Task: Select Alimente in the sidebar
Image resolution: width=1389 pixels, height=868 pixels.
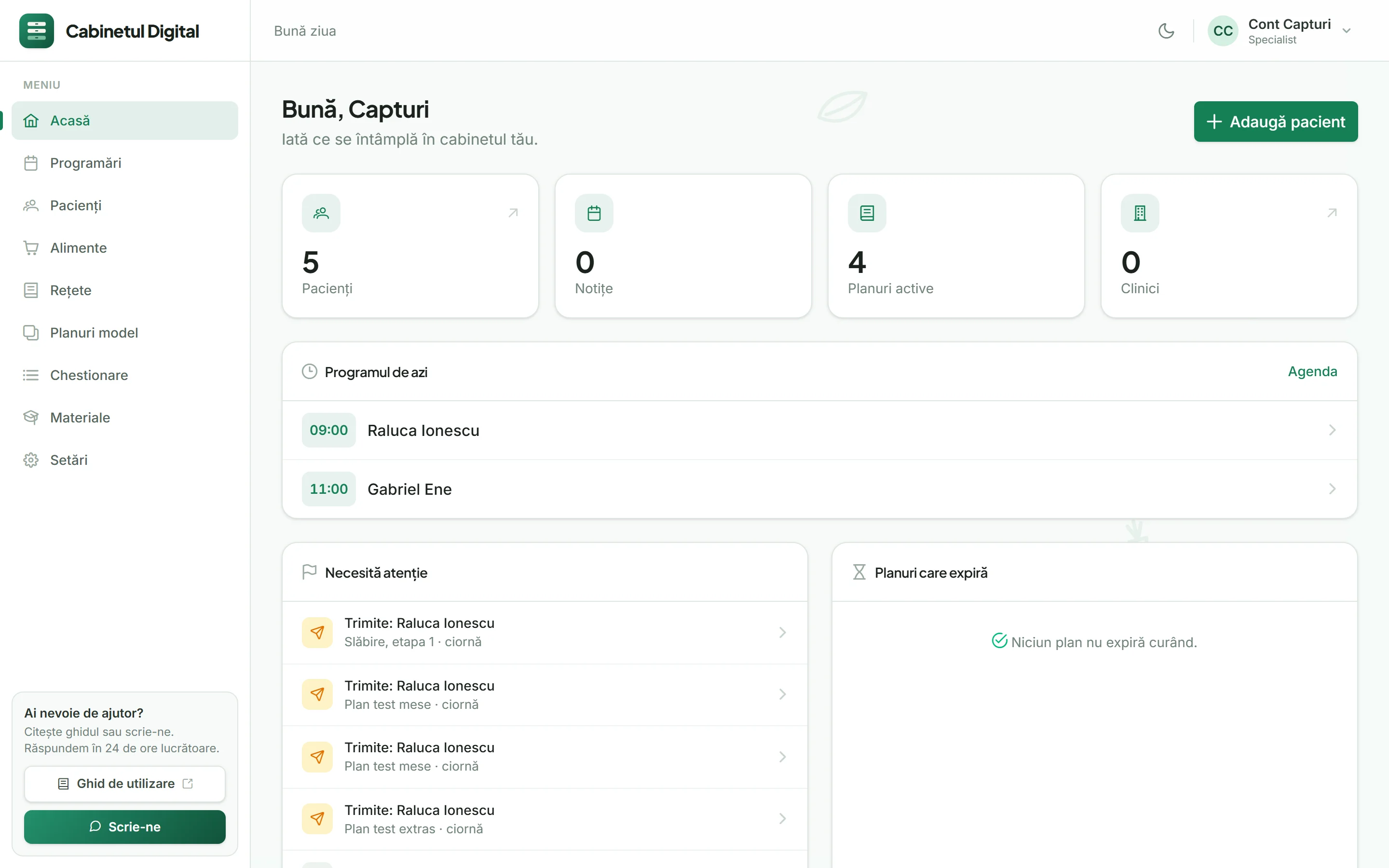Action: coord(124,248)
